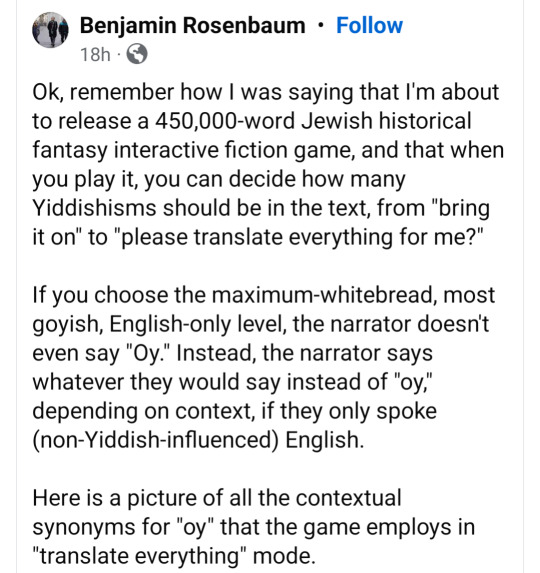Click the '450,000-word' text in the post
This screenshot has width=540, height=573.
coord(225,121)
